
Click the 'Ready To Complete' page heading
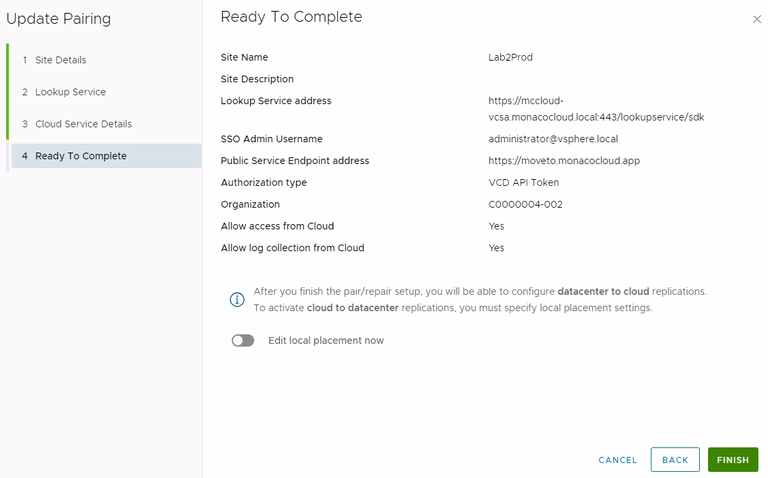click(291, 17)
